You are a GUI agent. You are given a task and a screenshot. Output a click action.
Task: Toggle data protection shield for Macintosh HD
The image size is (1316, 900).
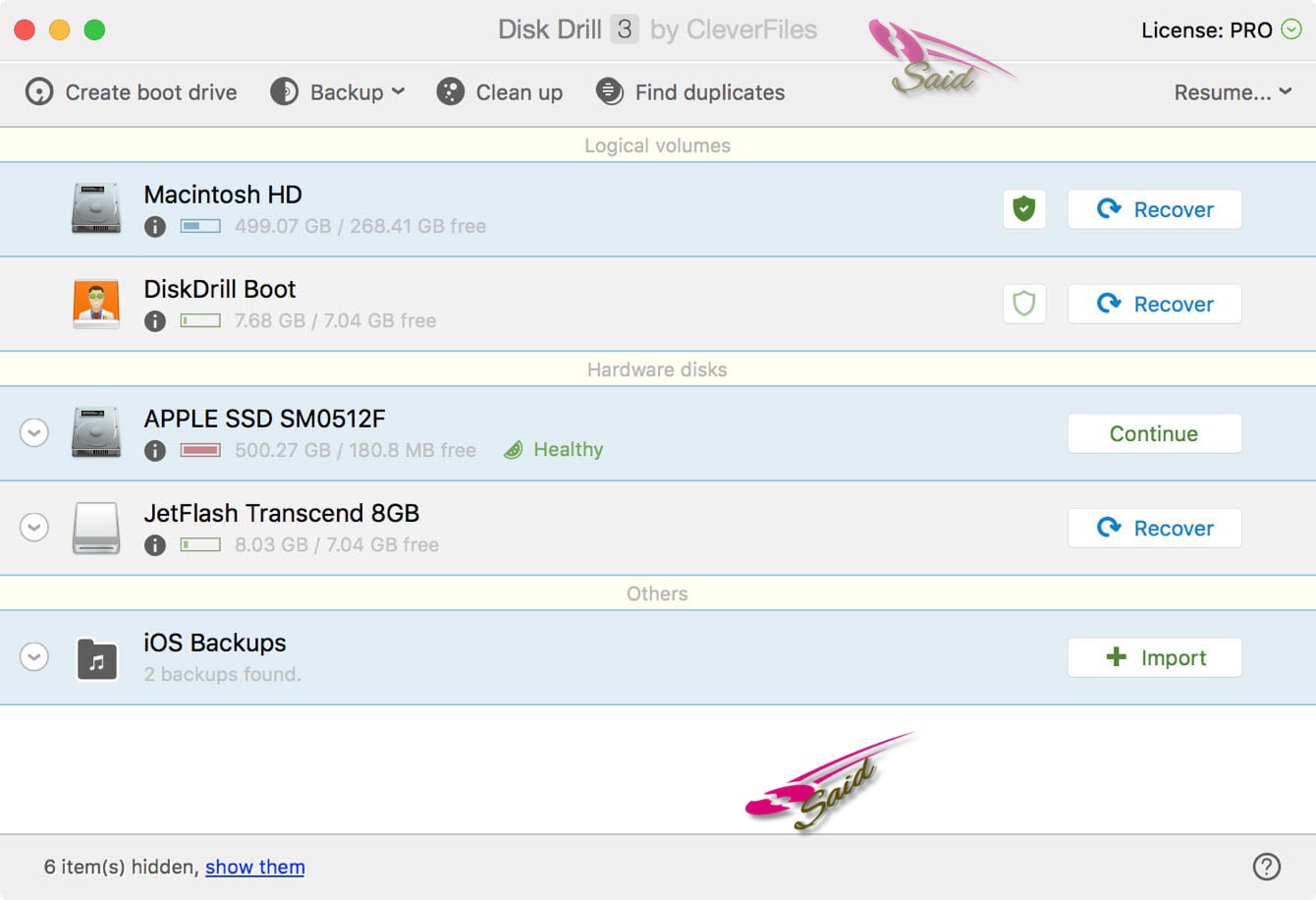tap(1023, 209)
